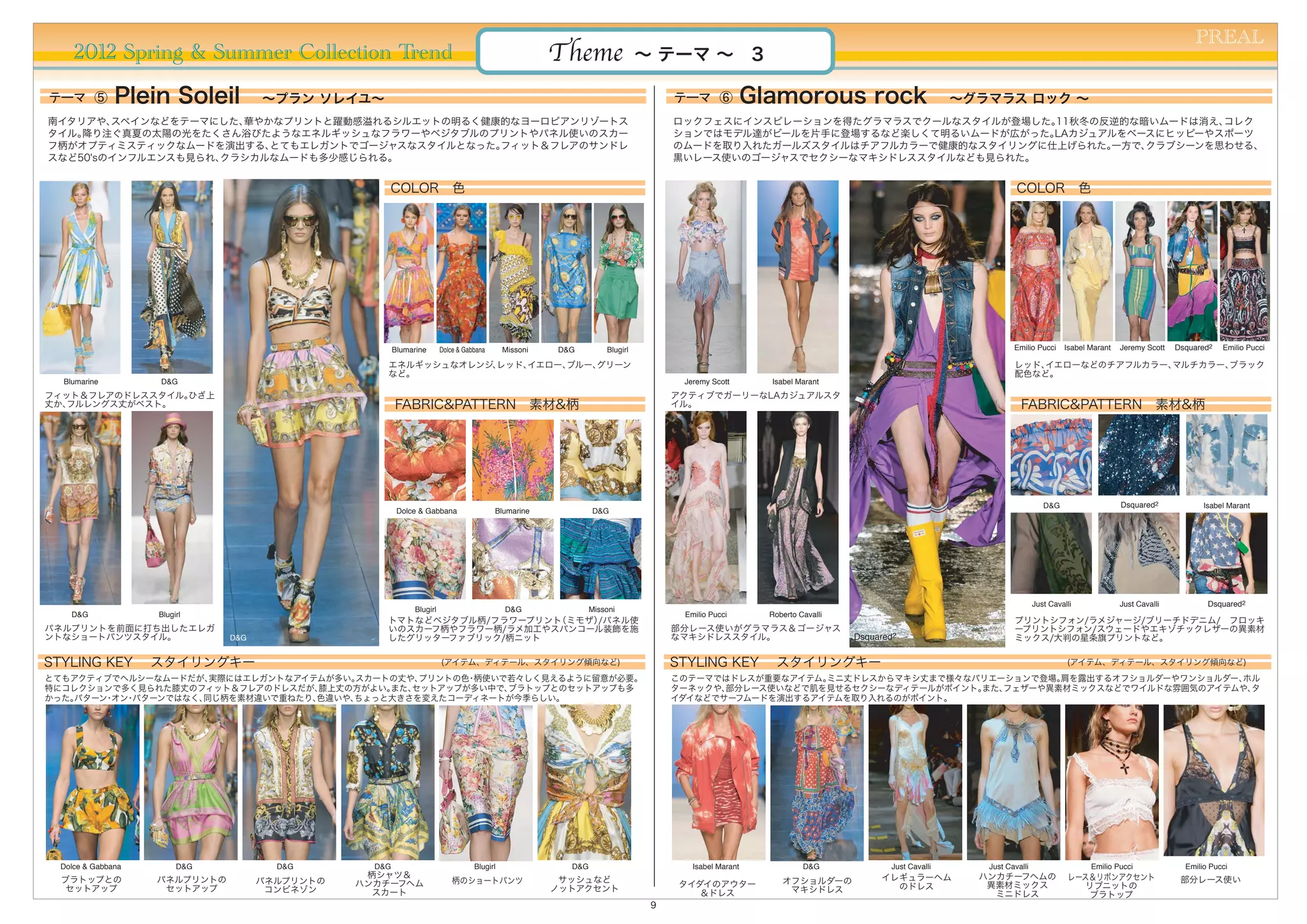
Task: Select the 'Plein Soleil' theme heading
Action: (177, 96)
